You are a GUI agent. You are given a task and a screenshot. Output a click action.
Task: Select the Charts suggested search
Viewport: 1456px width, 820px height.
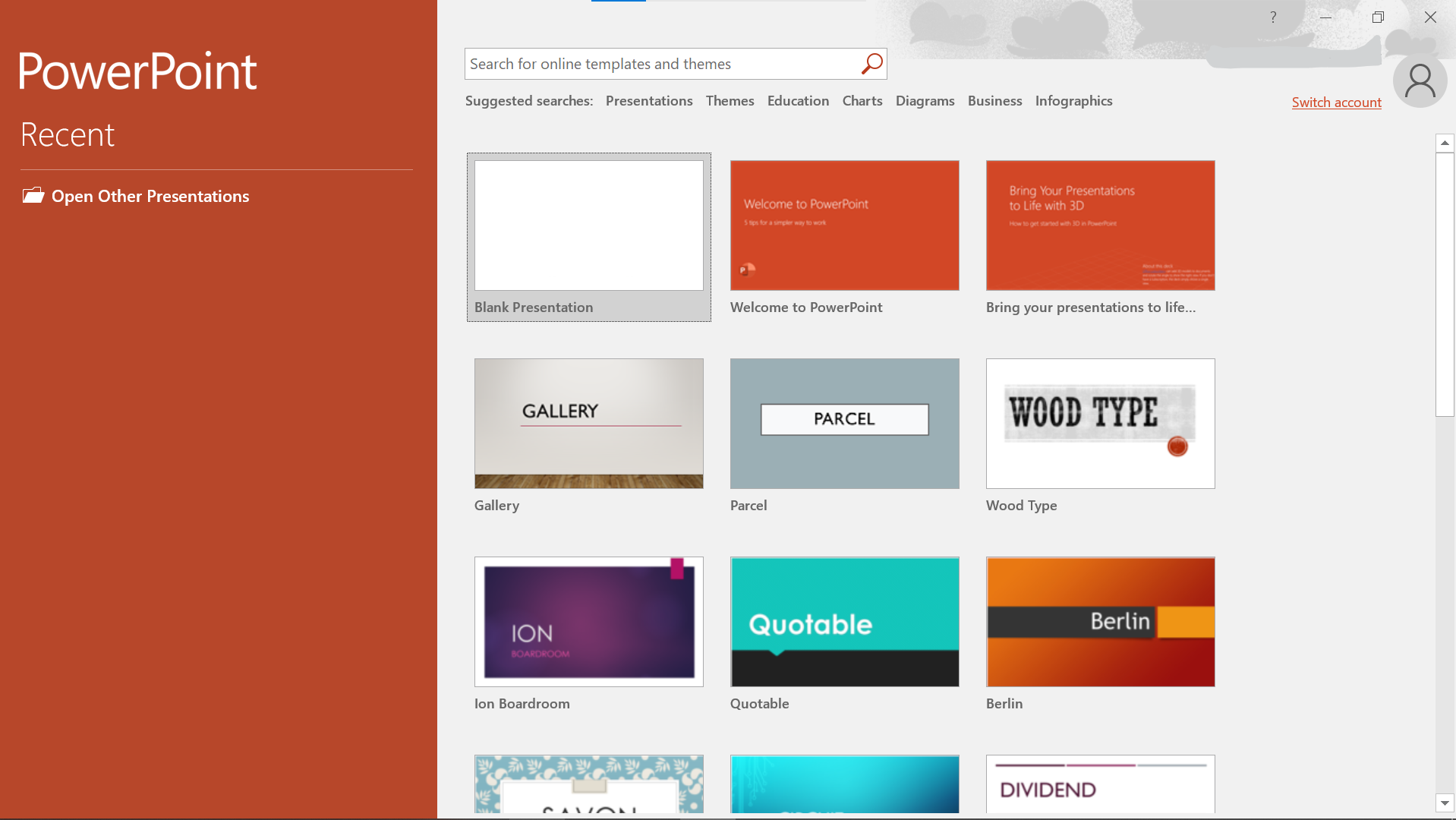click(x=862, y=101)
